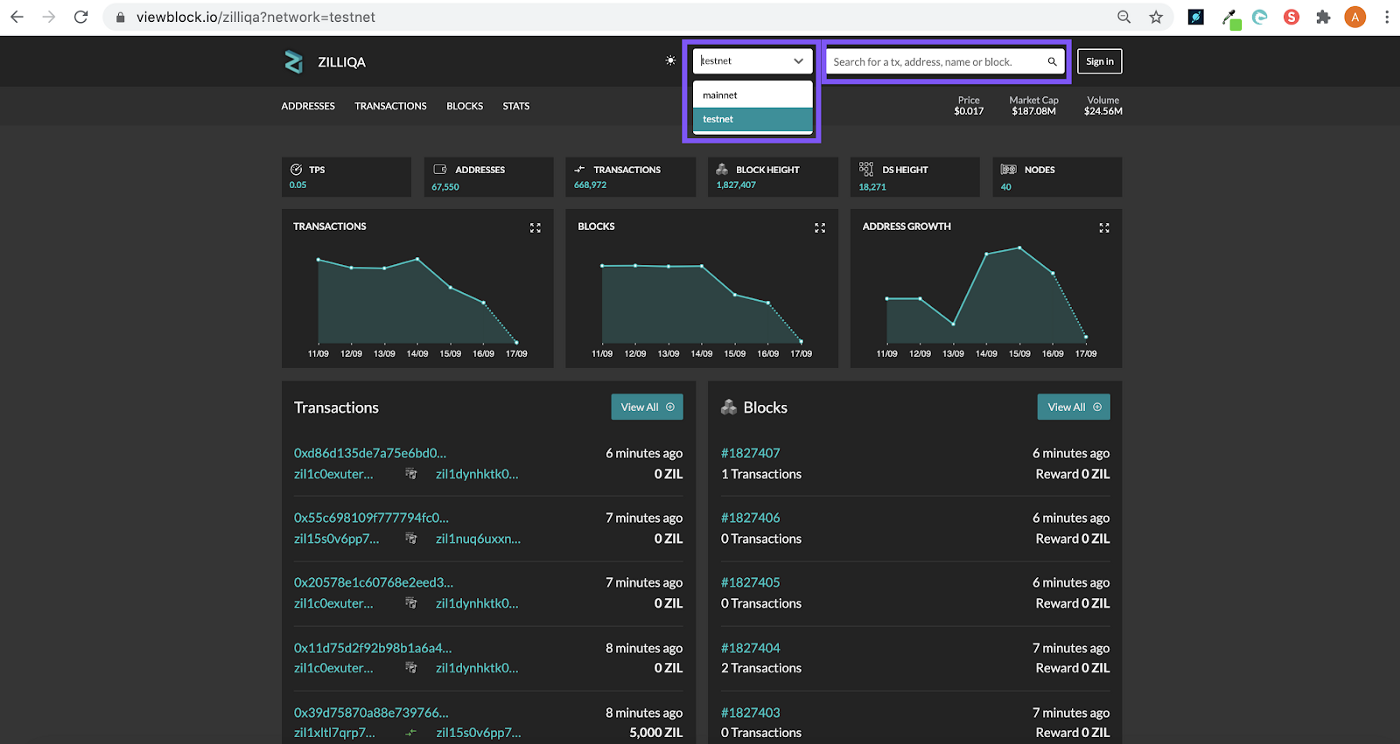1400x744 pixels.
Task: Click the BLOCK HEIGHT cubes icon
Action: click(723, 170)
